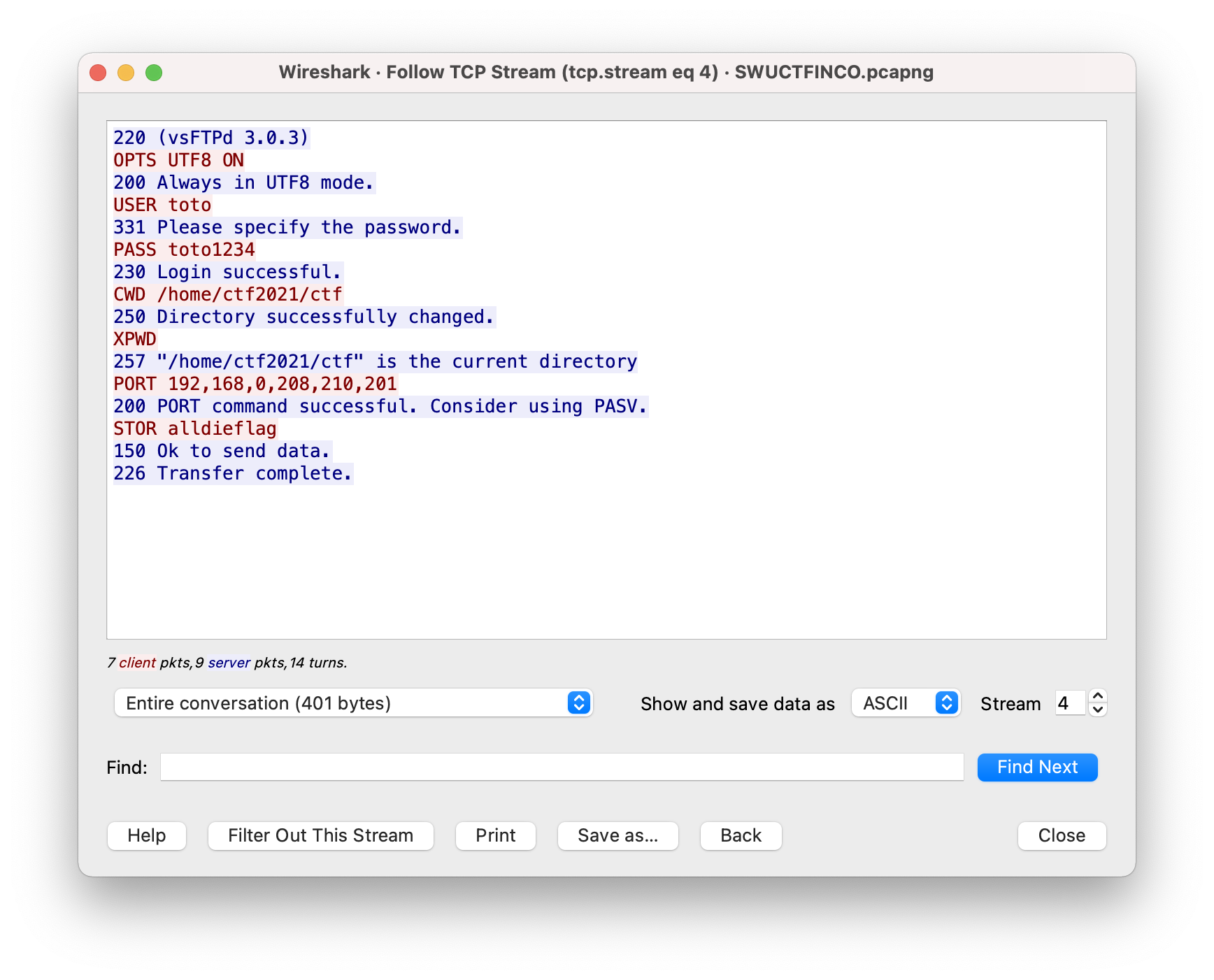Increment the Stream number stepper
This screenshot has height=980, width=1214.
pyautogui.click(x=1098, y=696)
